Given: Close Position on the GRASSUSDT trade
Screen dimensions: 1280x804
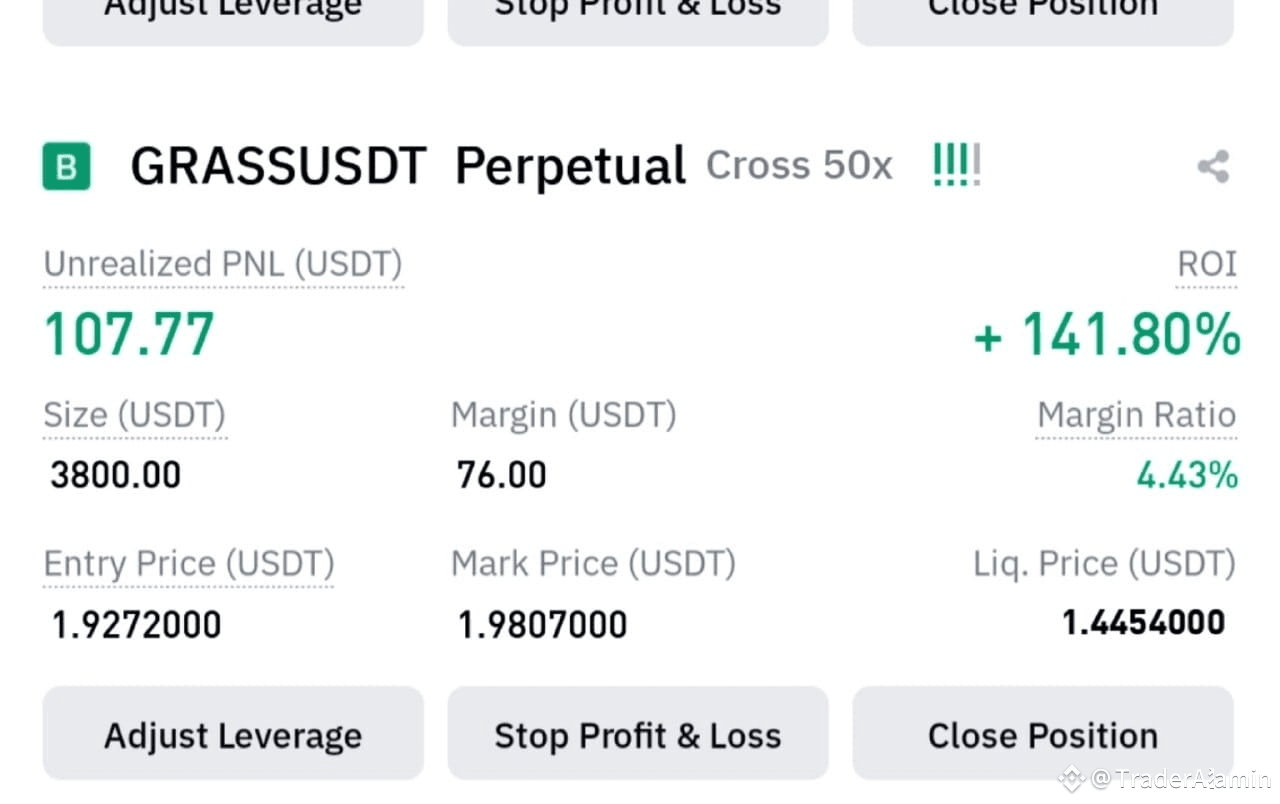Looking at the screenshot, I should (1043, 735).
